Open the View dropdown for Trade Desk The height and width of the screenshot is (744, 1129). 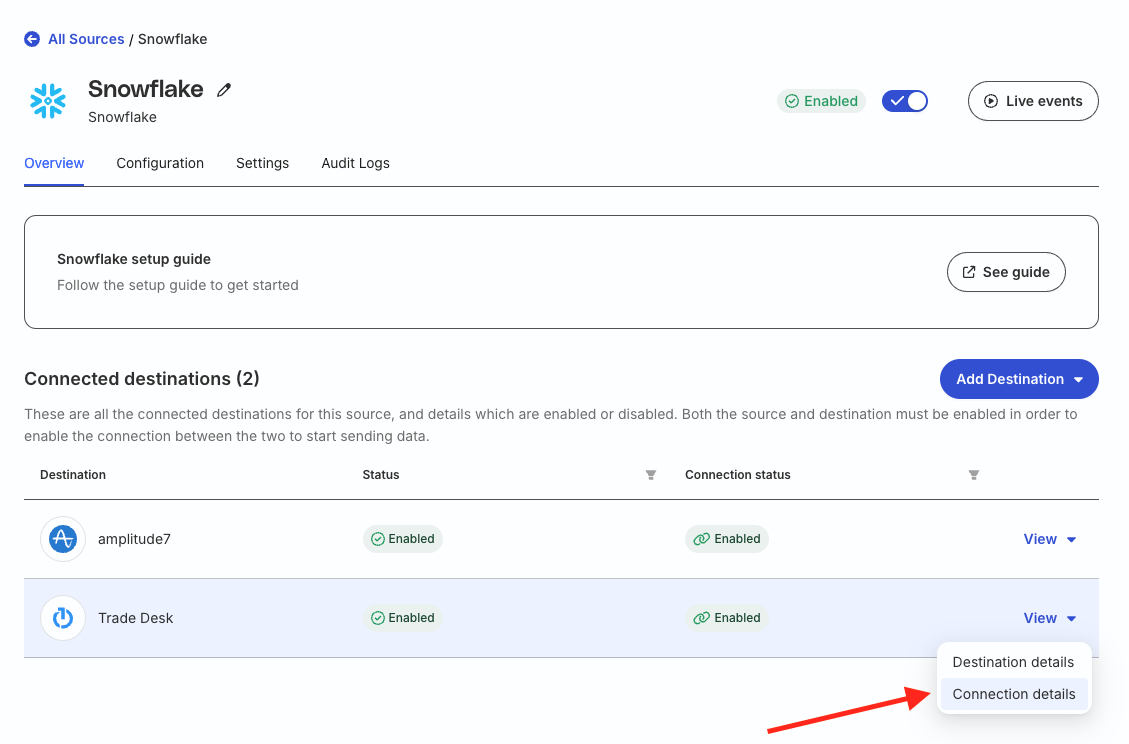point(1050,618)
